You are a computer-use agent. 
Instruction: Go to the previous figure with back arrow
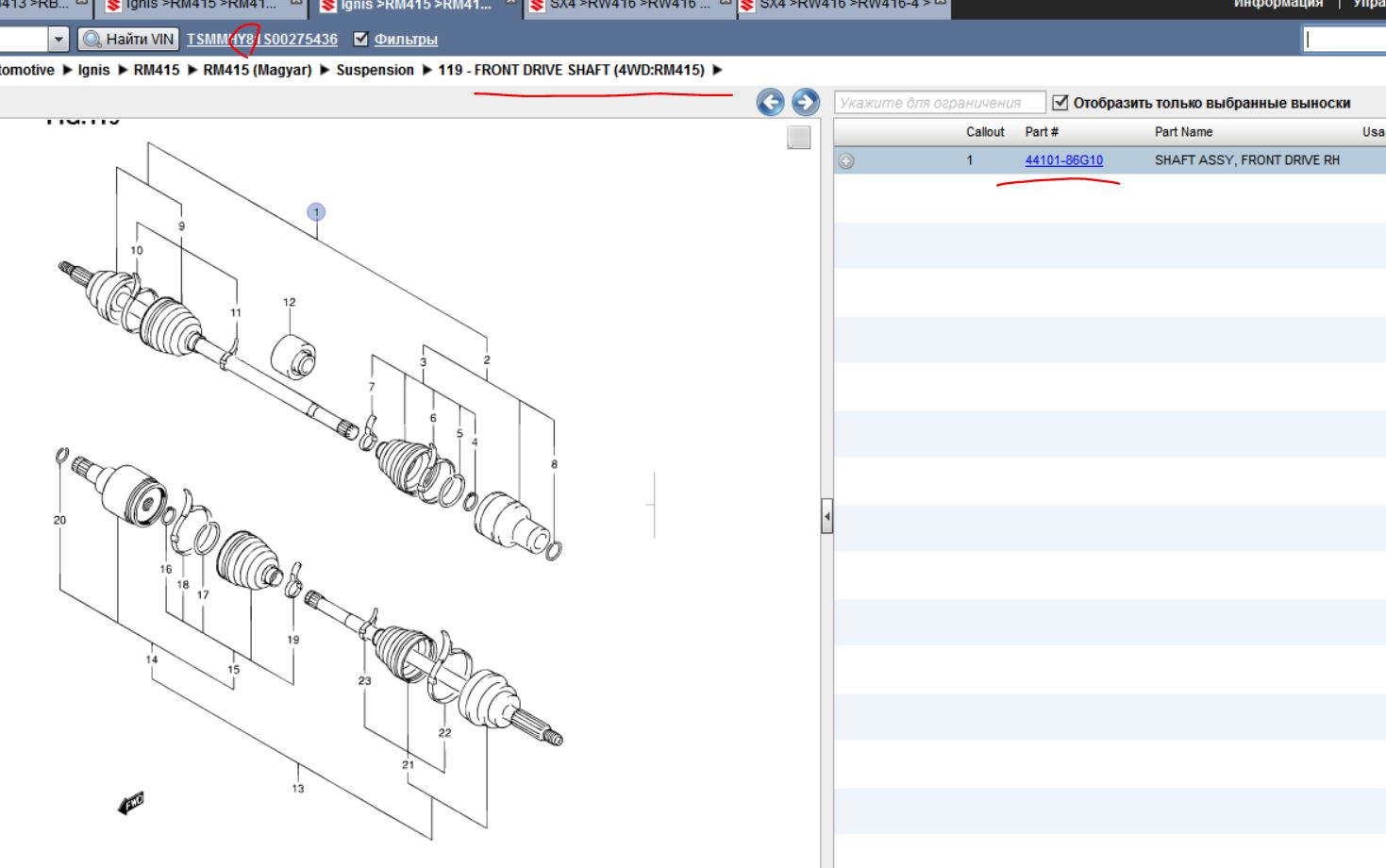[x=770, y=102]
